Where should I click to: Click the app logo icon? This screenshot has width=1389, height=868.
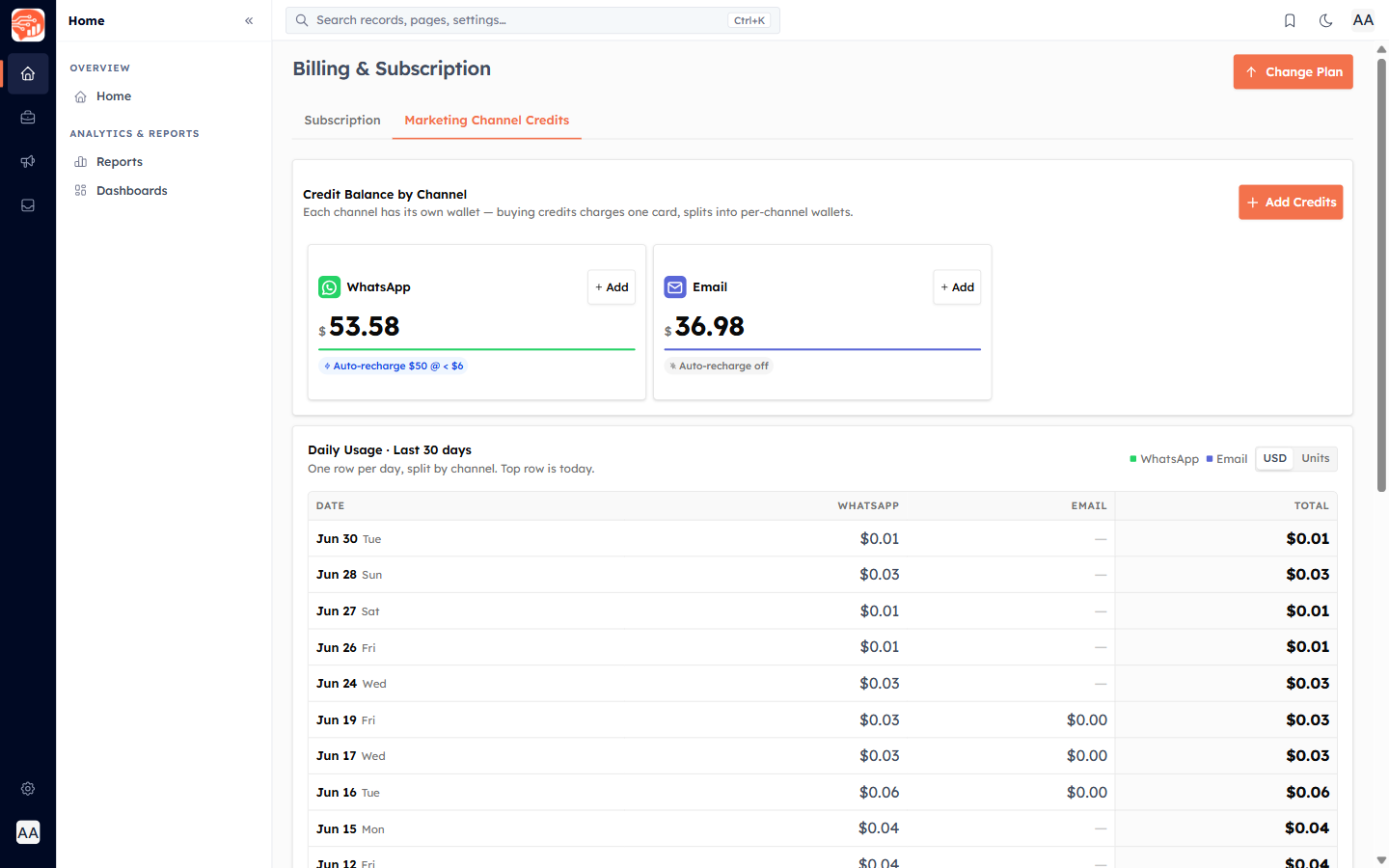28,24
